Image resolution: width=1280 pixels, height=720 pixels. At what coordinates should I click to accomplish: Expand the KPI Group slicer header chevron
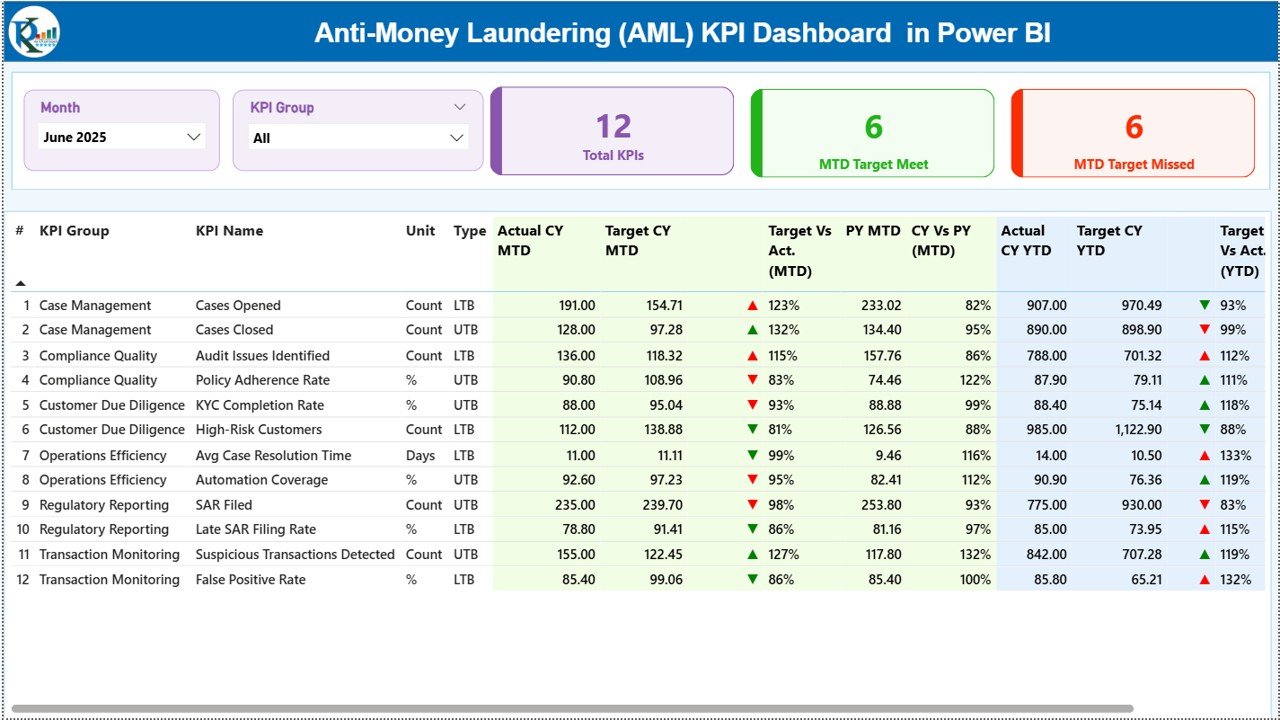click(x=459, y=106)
